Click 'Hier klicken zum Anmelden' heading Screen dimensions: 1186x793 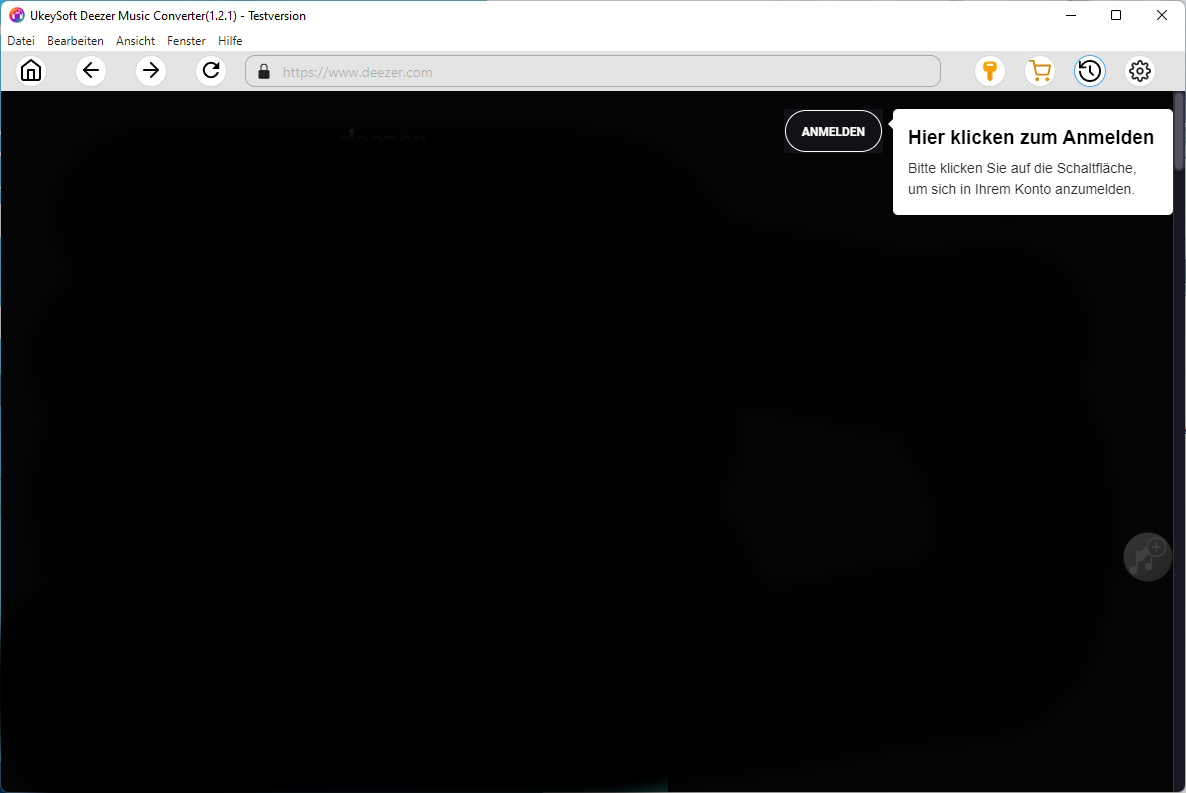click(1031, 137)
